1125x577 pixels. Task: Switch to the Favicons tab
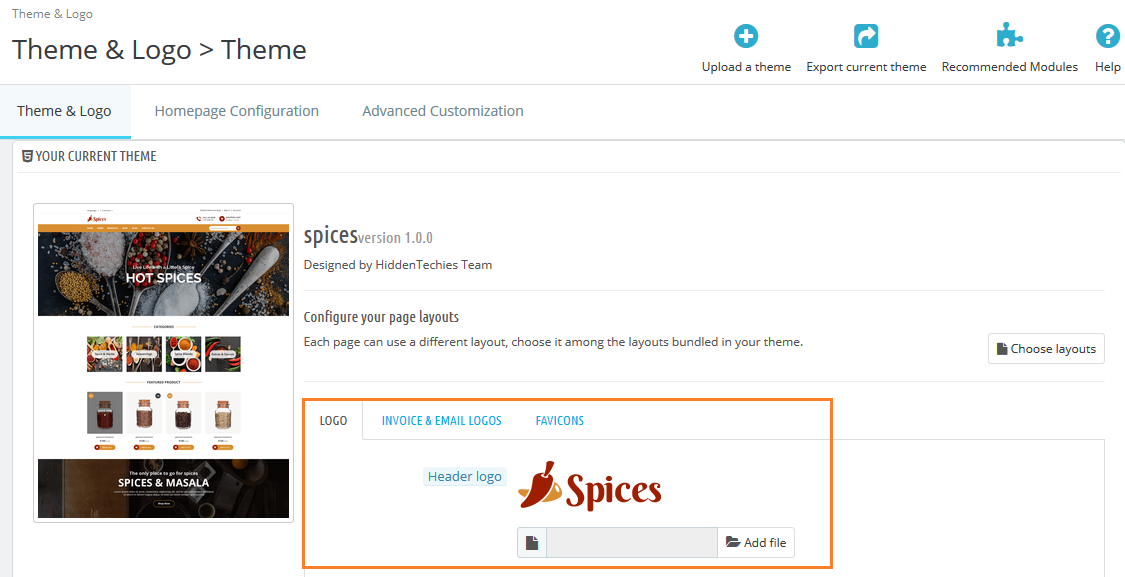click(559, 420)
